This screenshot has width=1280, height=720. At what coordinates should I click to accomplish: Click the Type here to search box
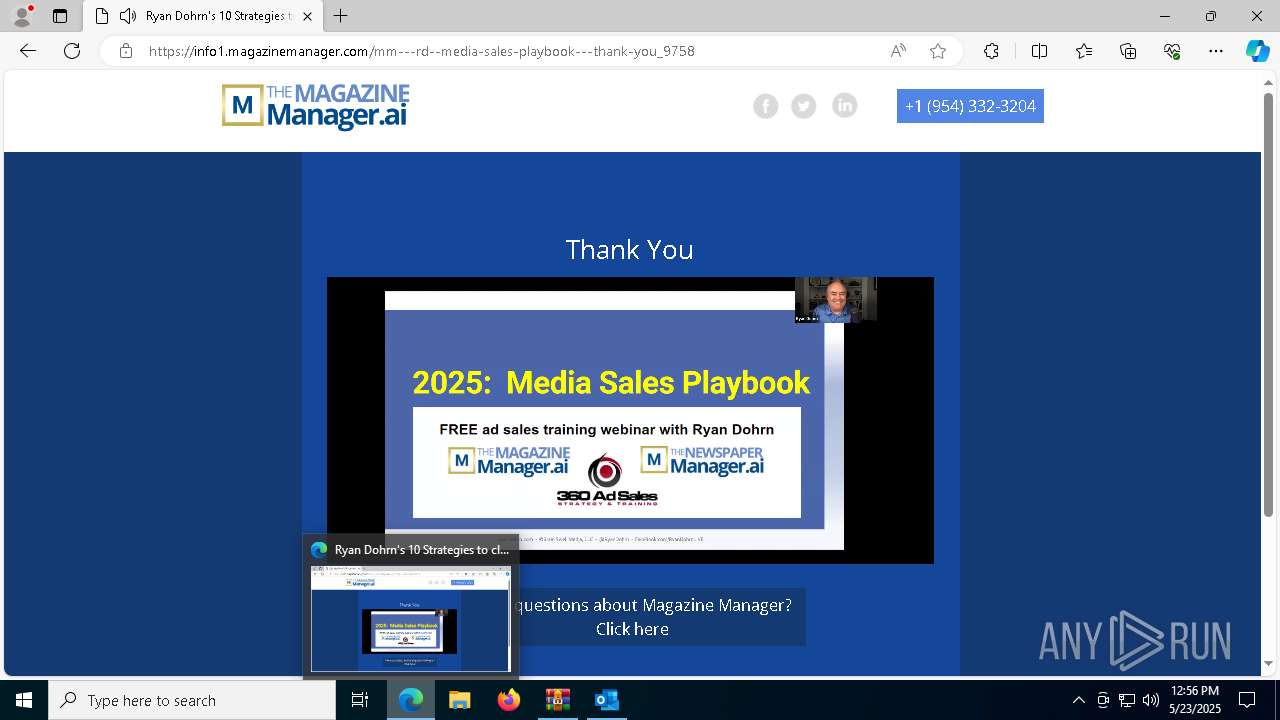(192, 700)
